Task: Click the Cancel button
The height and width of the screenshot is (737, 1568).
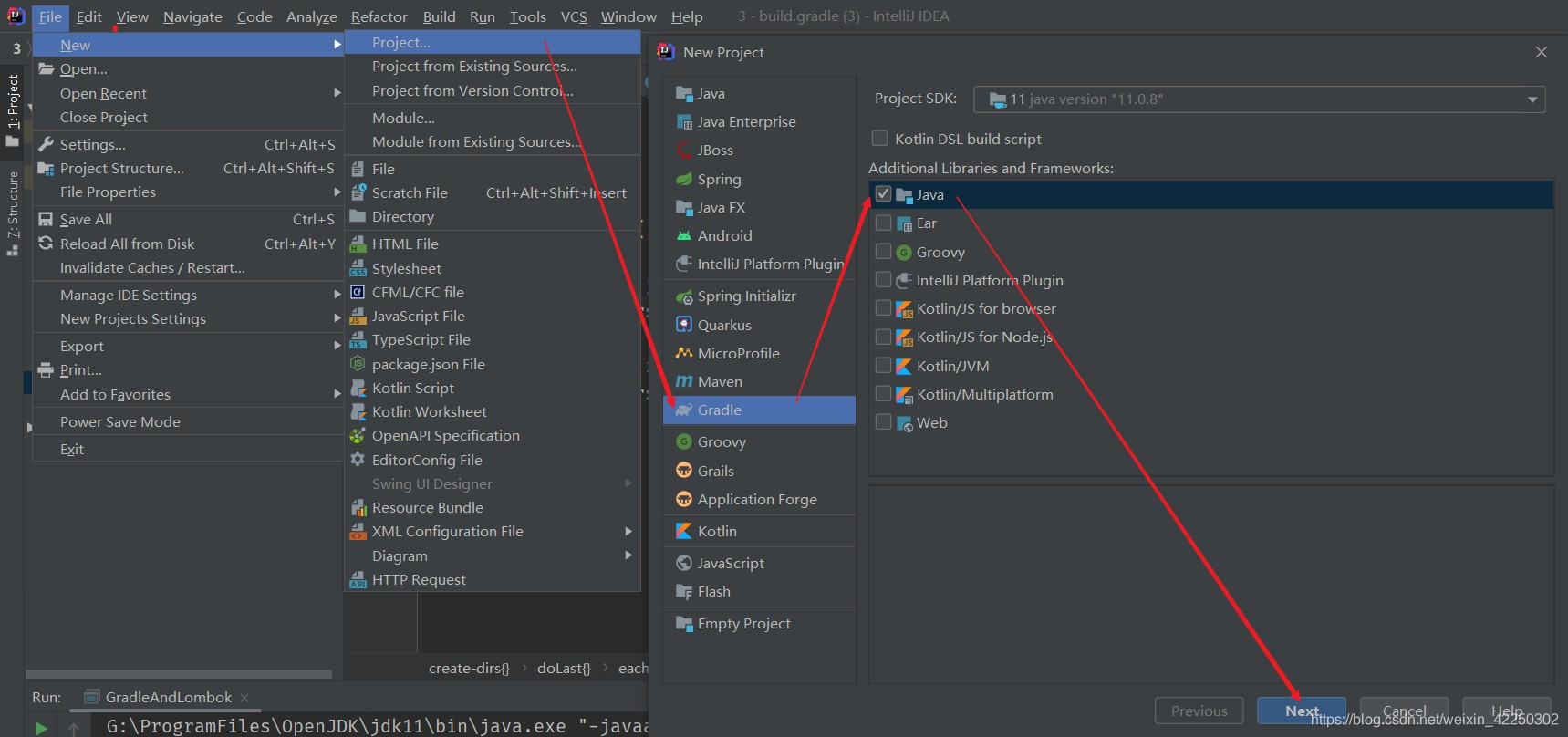Action: [x=1404, y=711]
